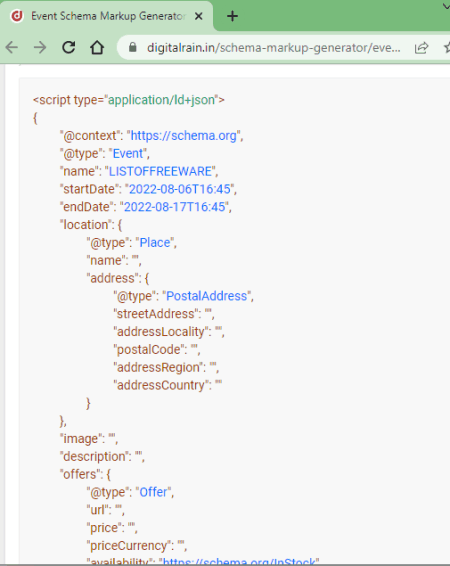Click the LISTOFFREEWARE name value
This screenshot has height=566, width=450.
[x=160, y=171]
